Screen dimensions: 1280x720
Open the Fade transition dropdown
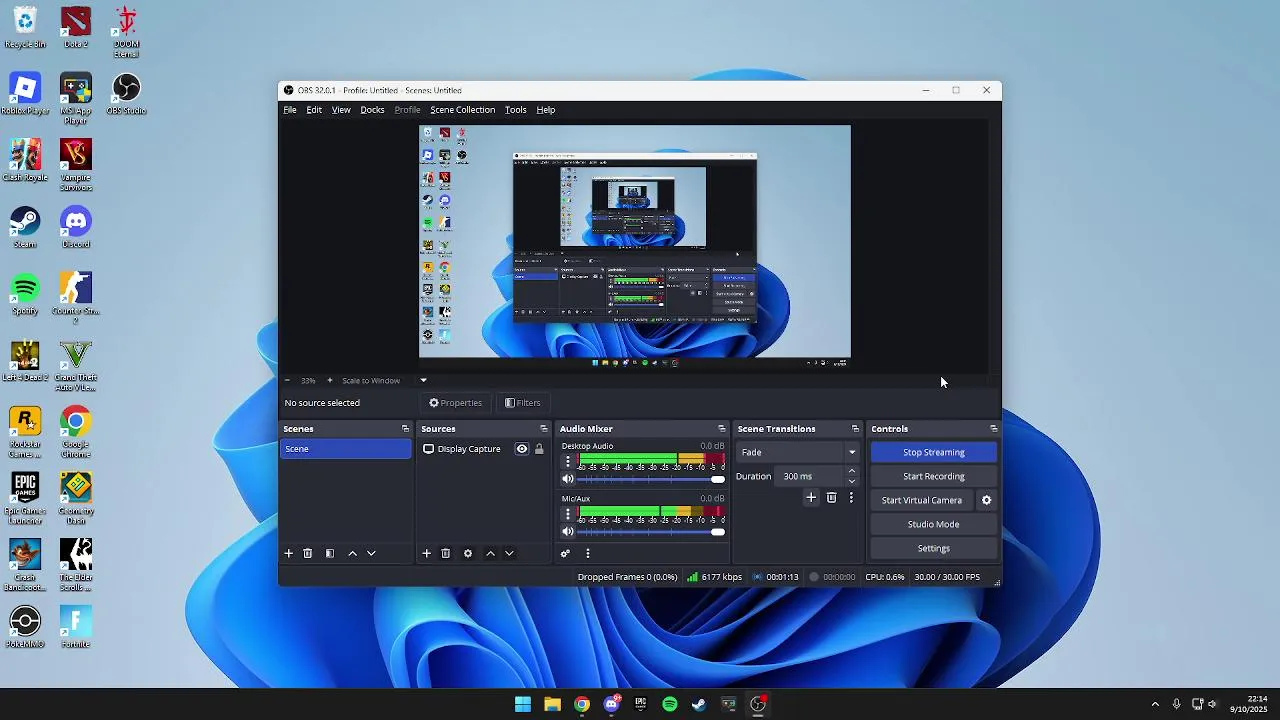[x=798, y=452]
